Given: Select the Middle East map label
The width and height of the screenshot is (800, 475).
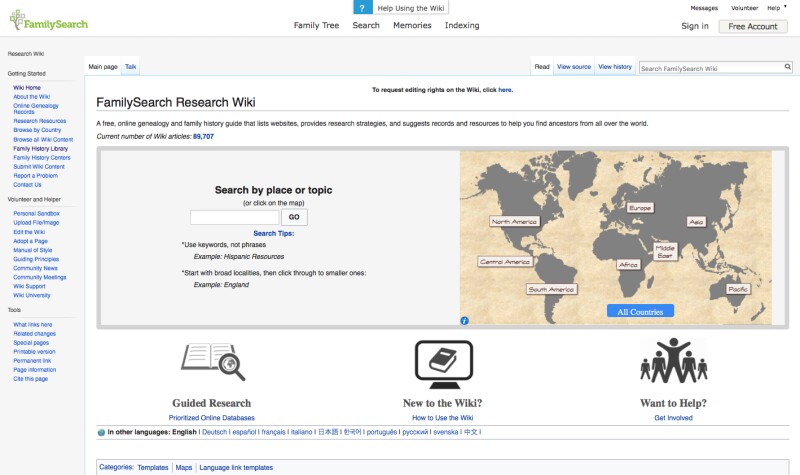Looking at the screenshot, I should pos(665,252).
